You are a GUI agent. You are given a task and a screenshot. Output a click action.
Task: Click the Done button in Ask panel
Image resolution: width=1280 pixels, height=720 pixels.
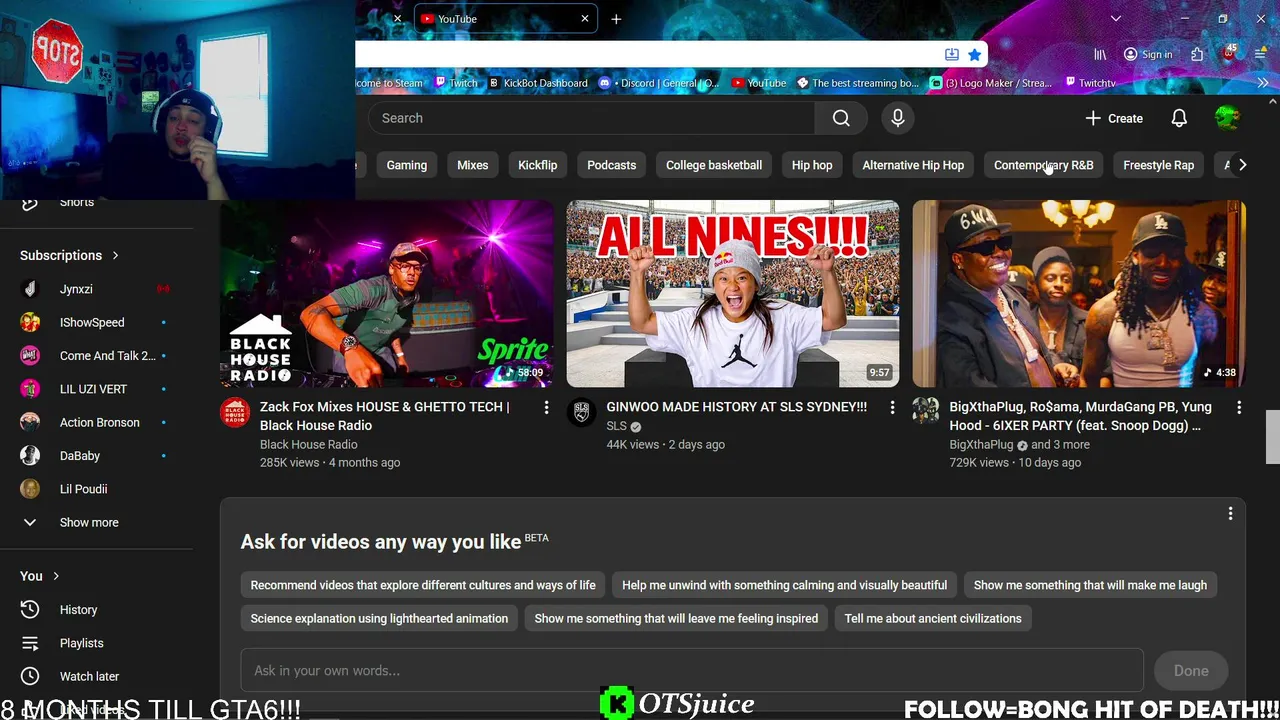coord(1191,671)
